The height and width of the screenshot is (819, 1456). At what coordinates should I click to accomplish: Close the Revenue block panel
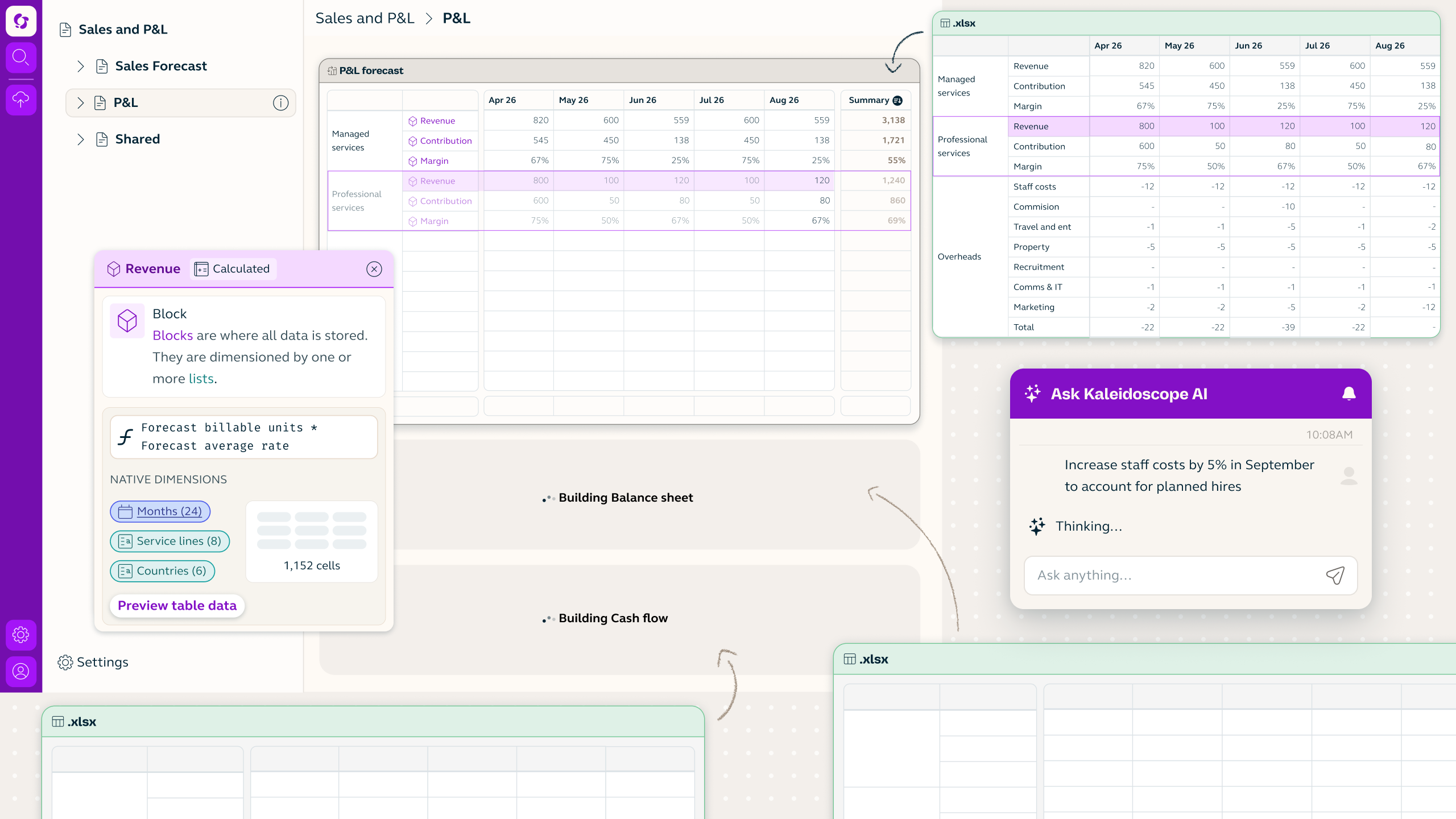tap(374, 269)
